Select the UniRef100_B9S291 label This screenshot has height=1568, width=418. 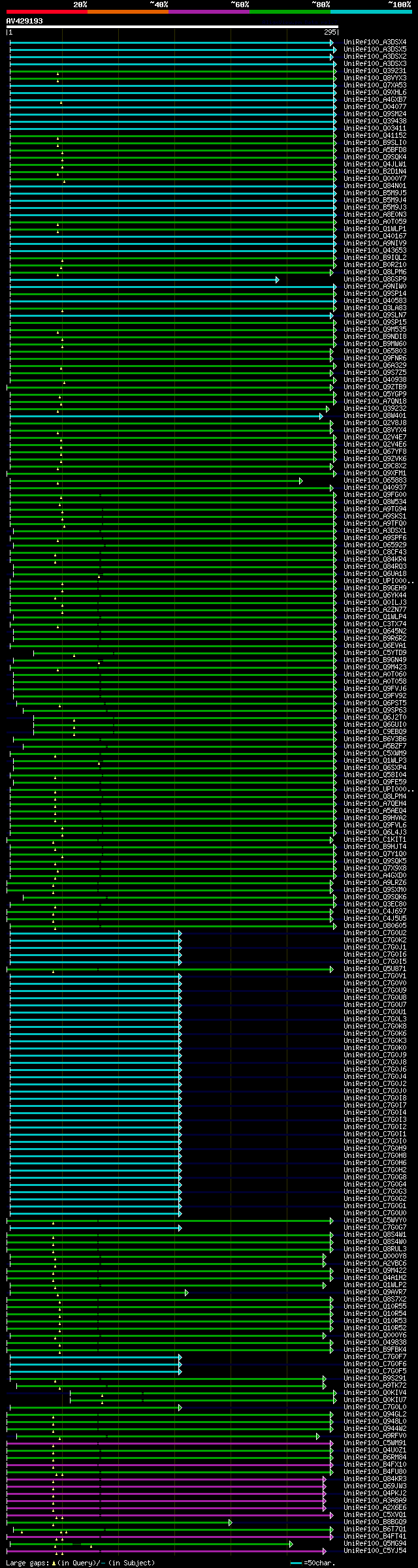coord(375,1379)
